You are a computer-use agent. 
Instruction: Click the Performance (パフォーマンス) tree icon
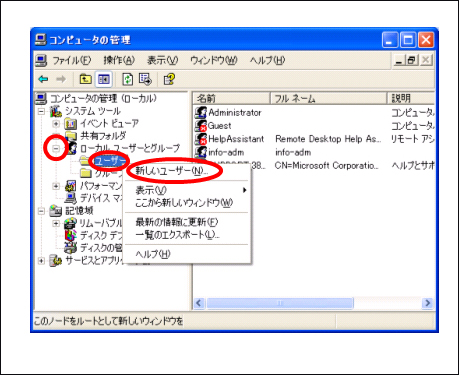[x=71, y=186]
